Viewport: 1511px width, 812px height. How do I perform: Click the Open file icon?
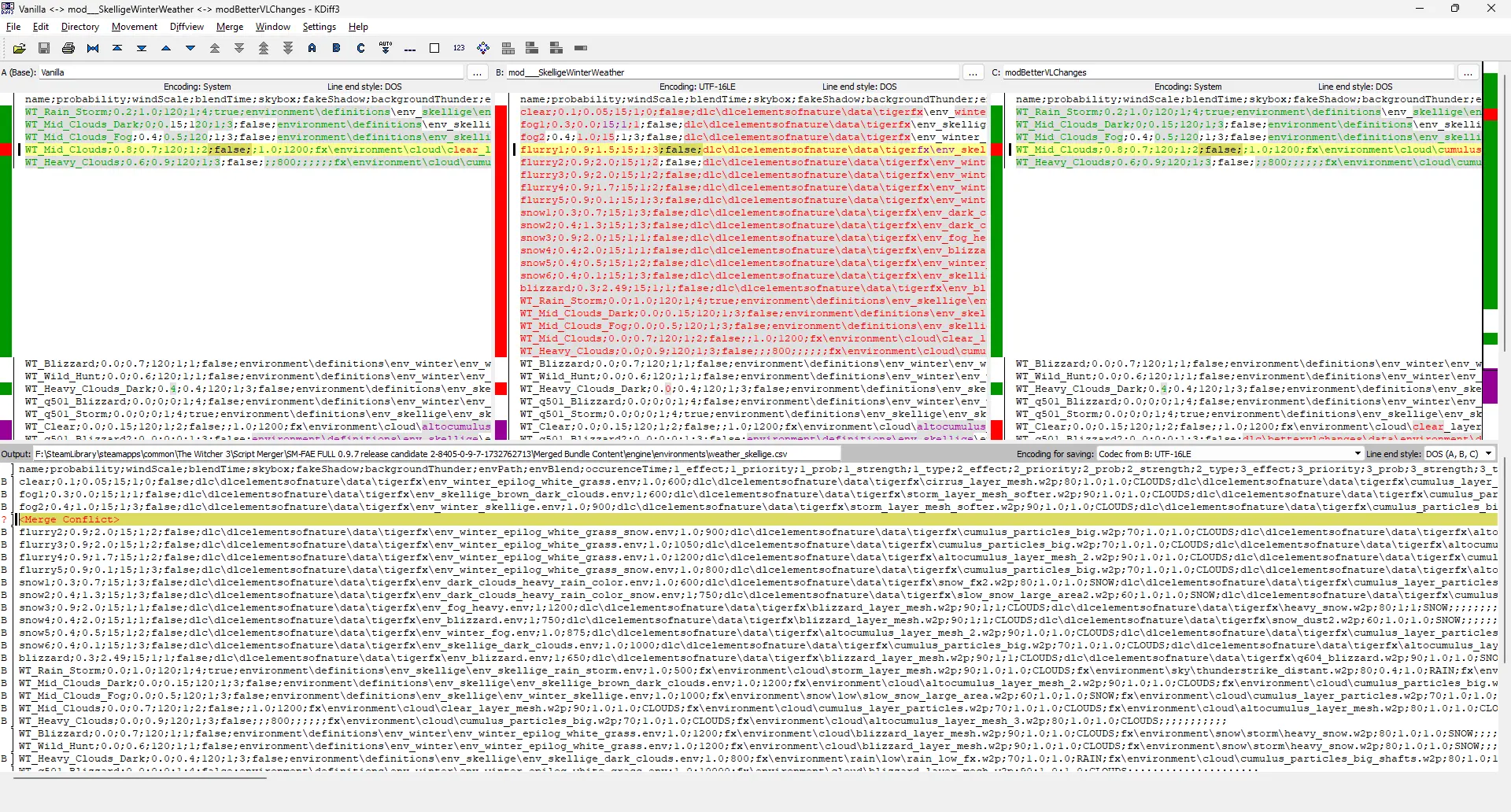click(20, 48)
